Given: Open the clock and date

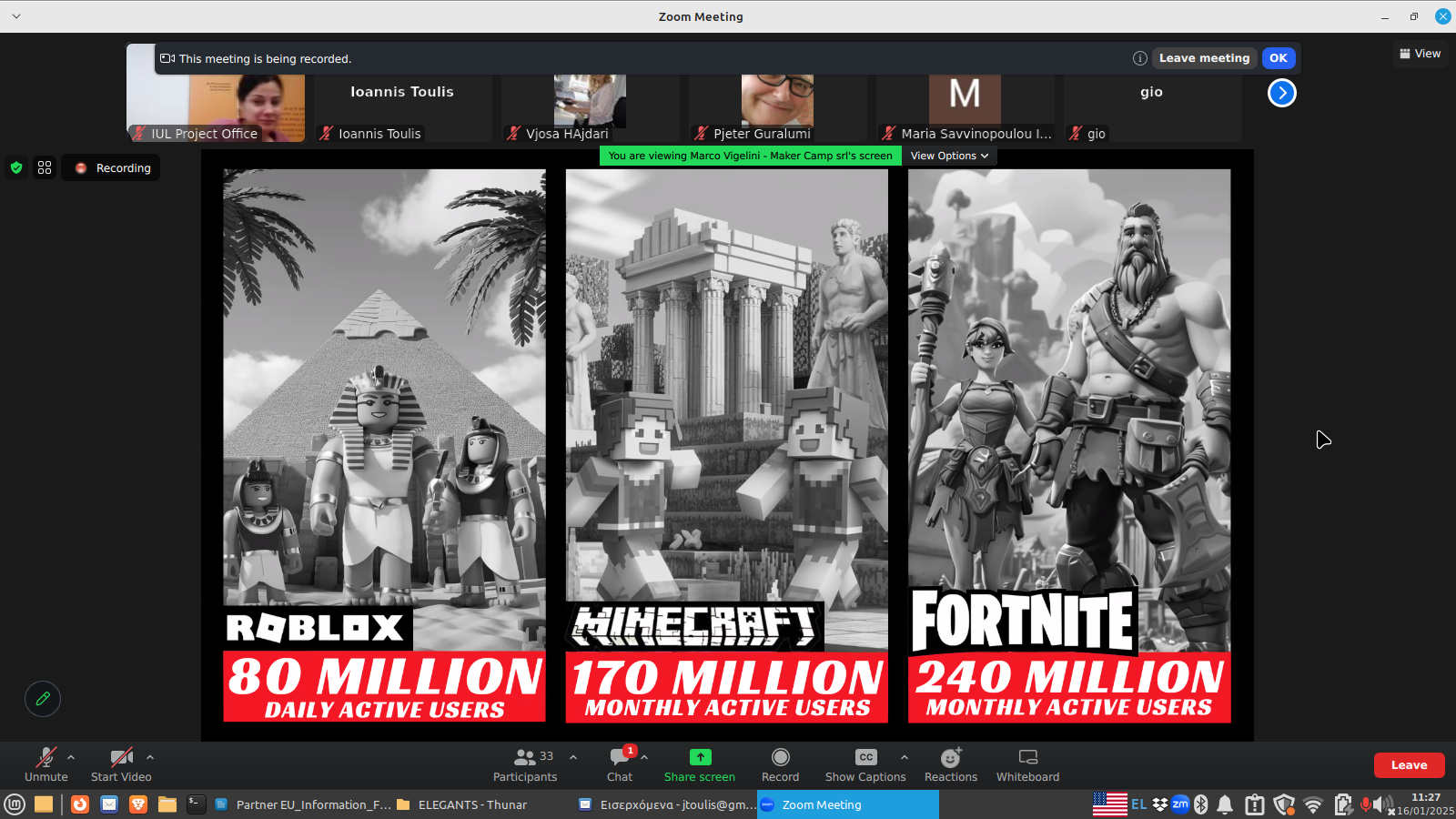Looking at the screenshot, I should [1426, 804].
